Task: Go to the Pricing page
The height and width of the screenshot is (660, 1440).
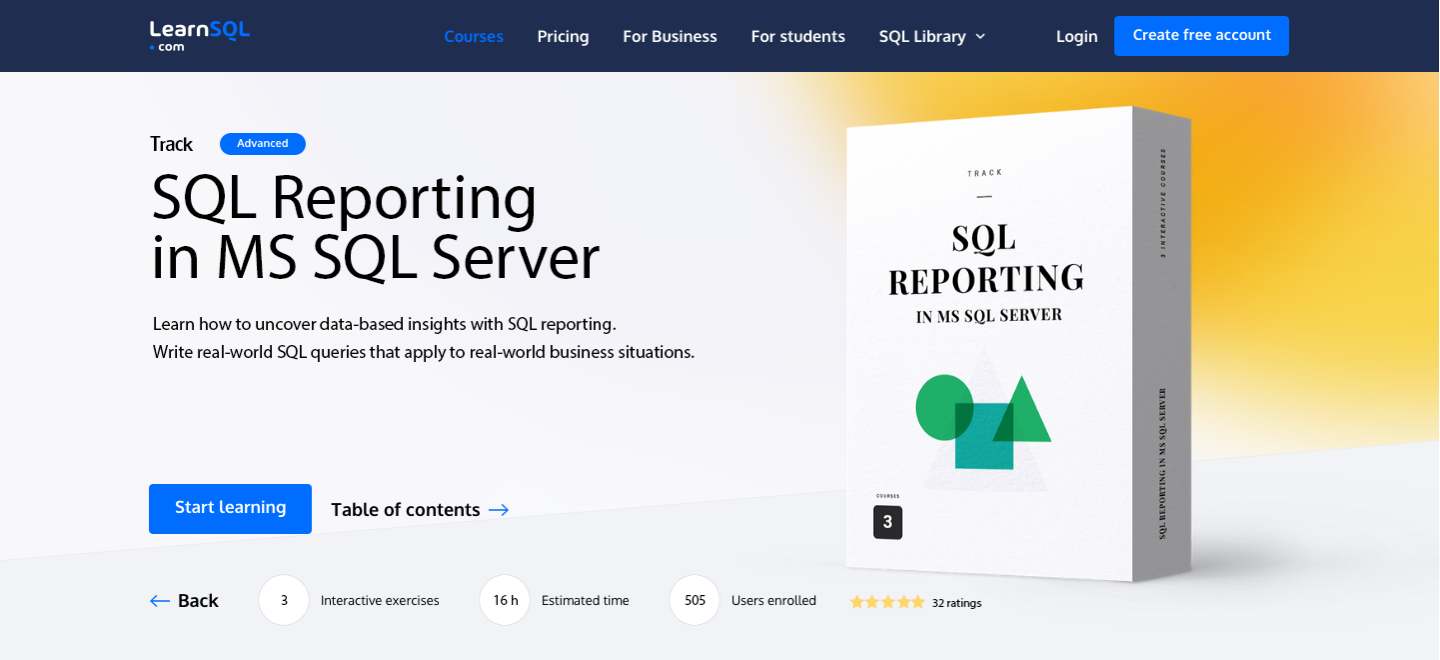Action: point(563,36)
